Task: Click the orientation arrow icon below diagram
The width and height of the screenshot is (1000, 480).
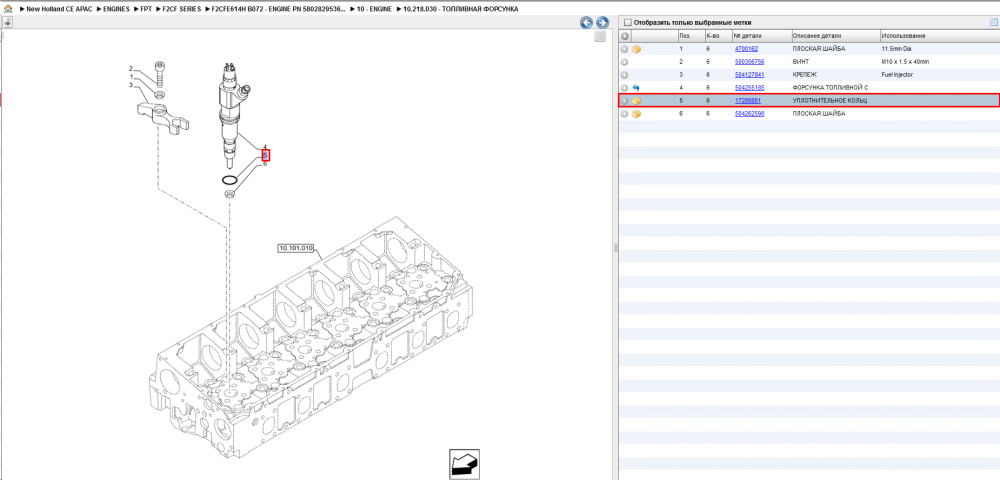Action: (x=464, y=464)
